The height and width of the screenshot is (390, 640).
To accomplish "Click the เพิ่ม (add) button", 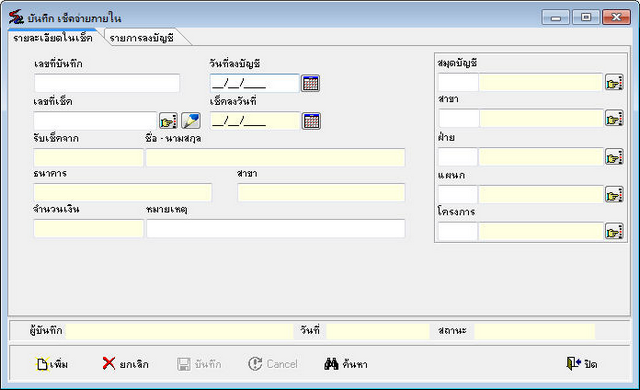I will click(x=52, y=364).
